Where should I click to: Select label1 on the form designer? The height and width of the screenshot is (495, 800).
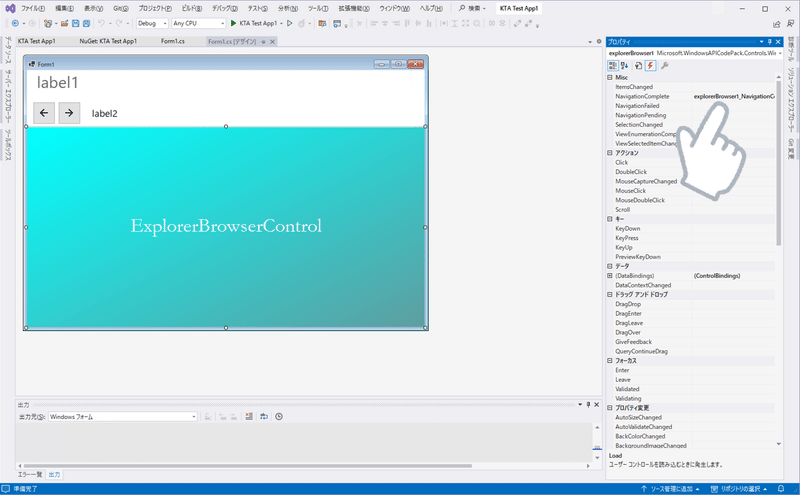tap(57, 83)
